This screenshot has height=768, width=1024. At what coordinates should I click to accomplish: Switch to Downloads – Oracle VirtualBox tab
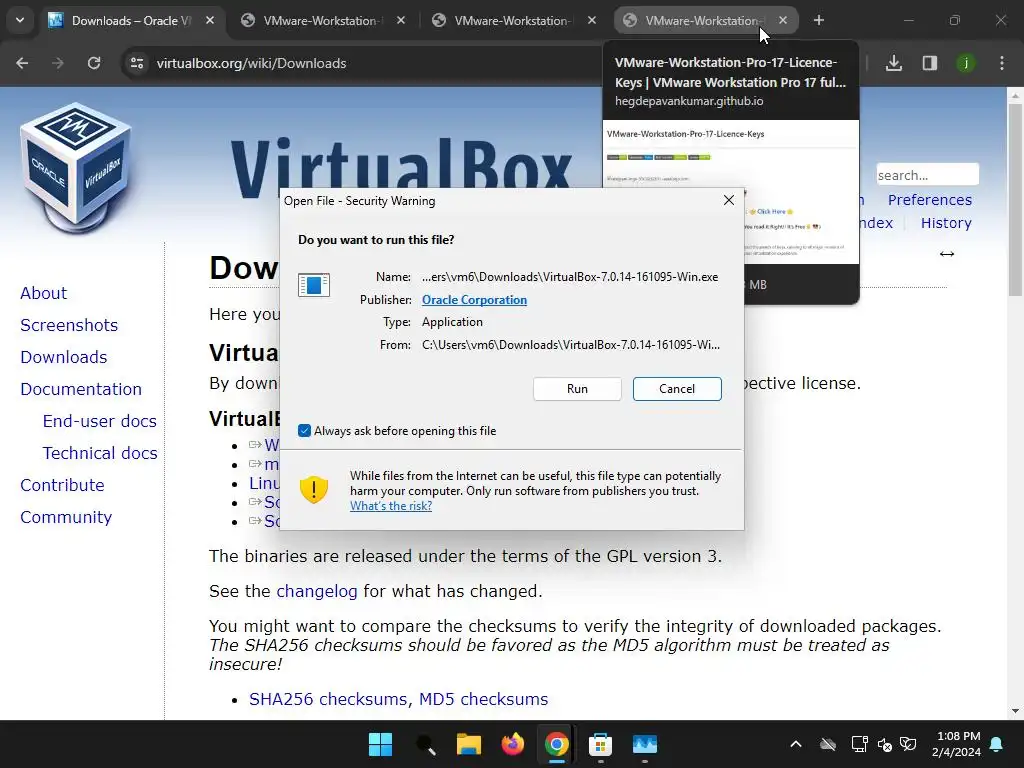(x=131, y=21)
